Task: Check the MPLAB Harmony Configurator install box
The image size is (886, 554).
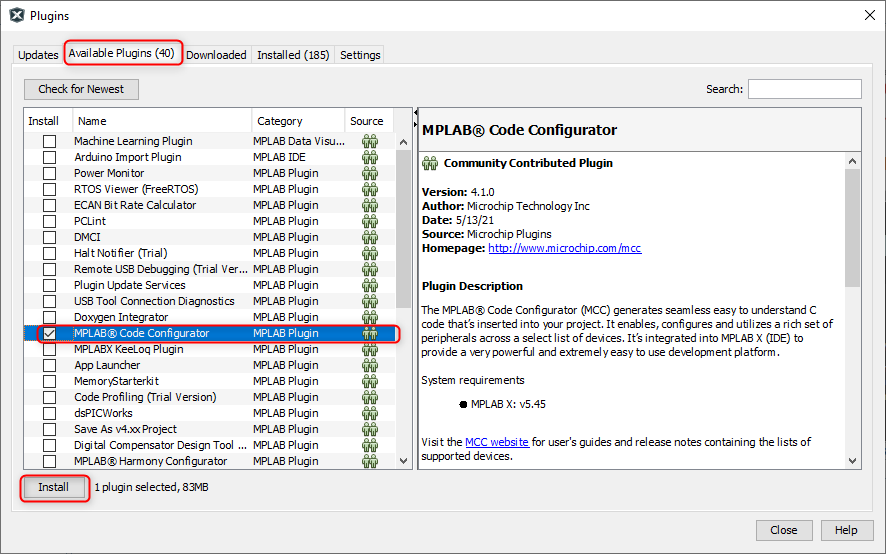Action: coord(49,461)
